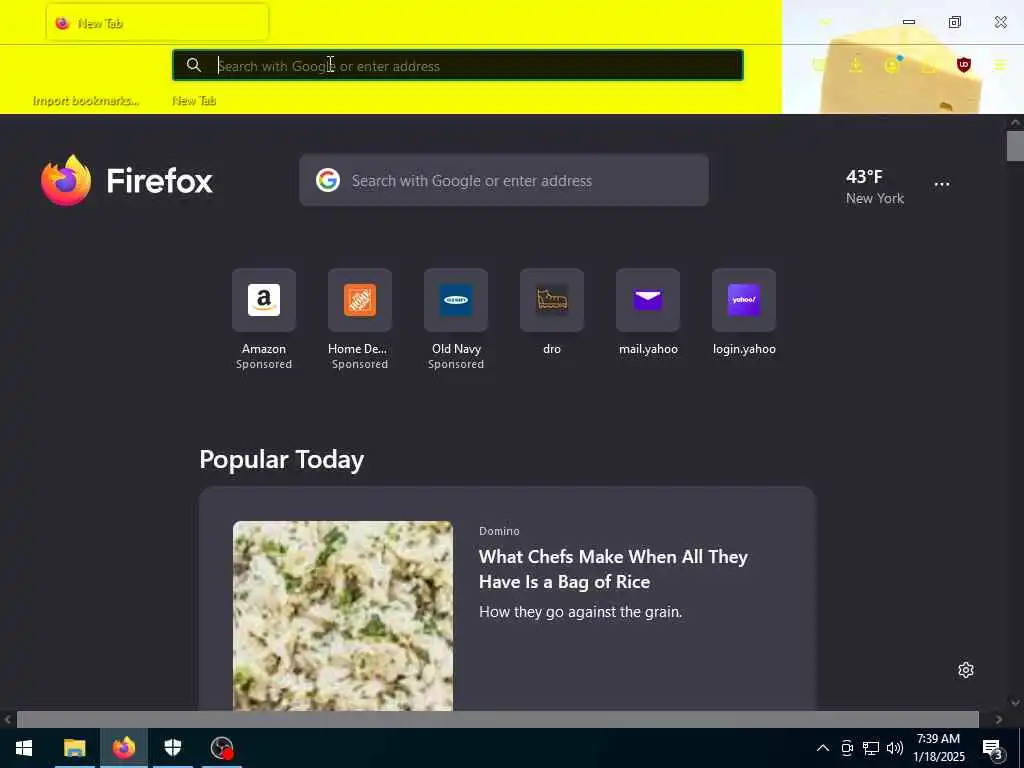The width and height of the screenshot is (1024, 768).
Task: Open New Tab bookmark in bookmarks toolbar
Action: (x=194, y=101)
